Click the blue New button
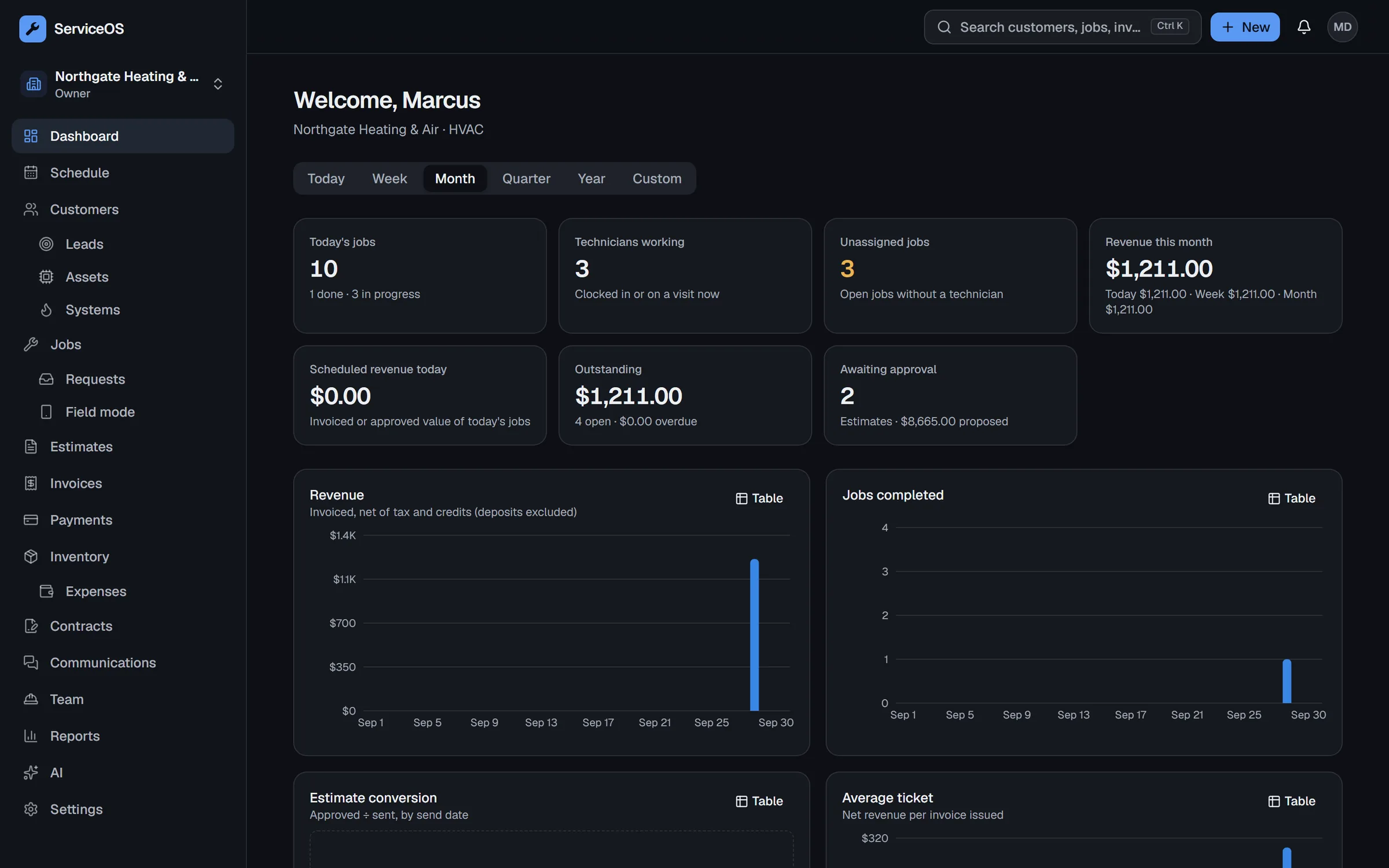The height and width of the screenshot is (868, 1389). [1245, 27]
